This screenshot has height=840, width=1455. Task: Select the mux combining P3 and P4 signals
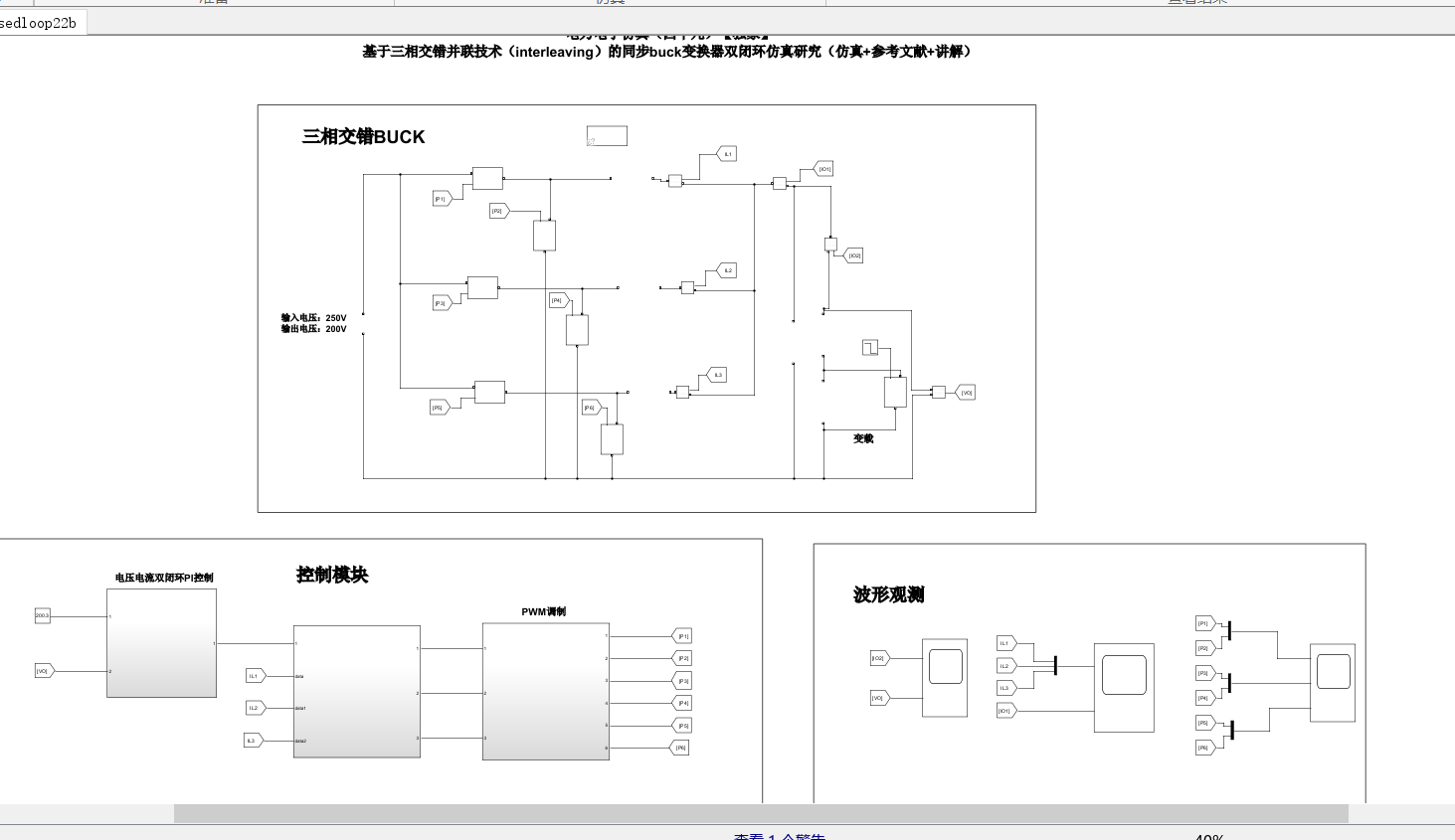(x=1230, y=683)
